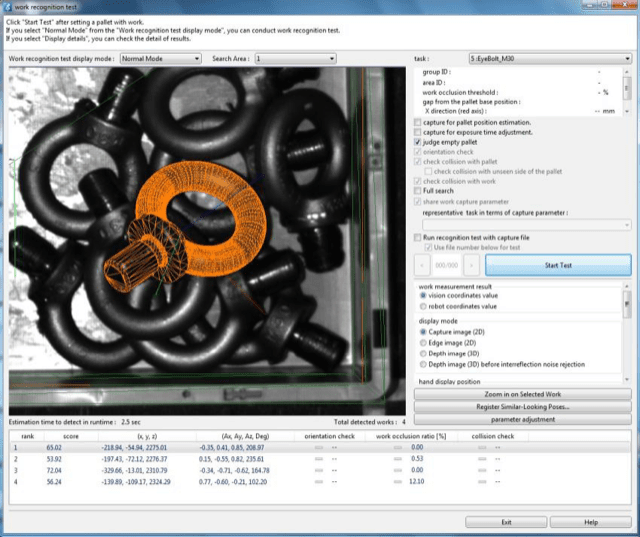Click occlusion ratio value 12.10
The image size is (640, 537).
(416, 482)
